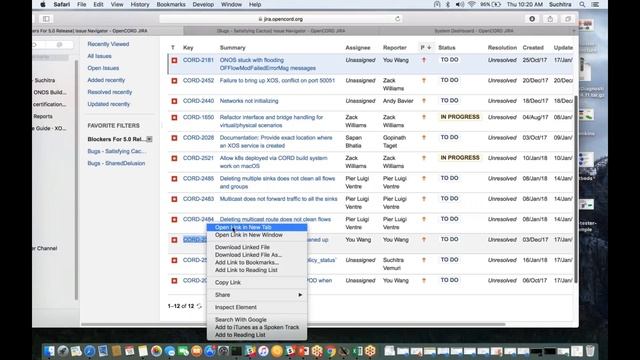Screen dimensions: 640x360
Task: Open the volume control in menu bar
Action: [x=460, y=4]
